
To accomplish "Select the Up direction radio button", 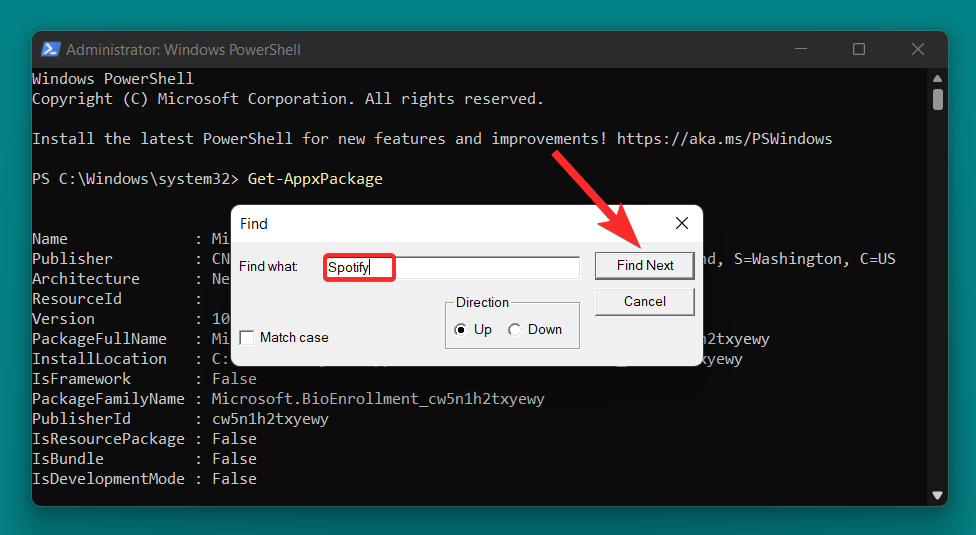I will pos(461,330).
